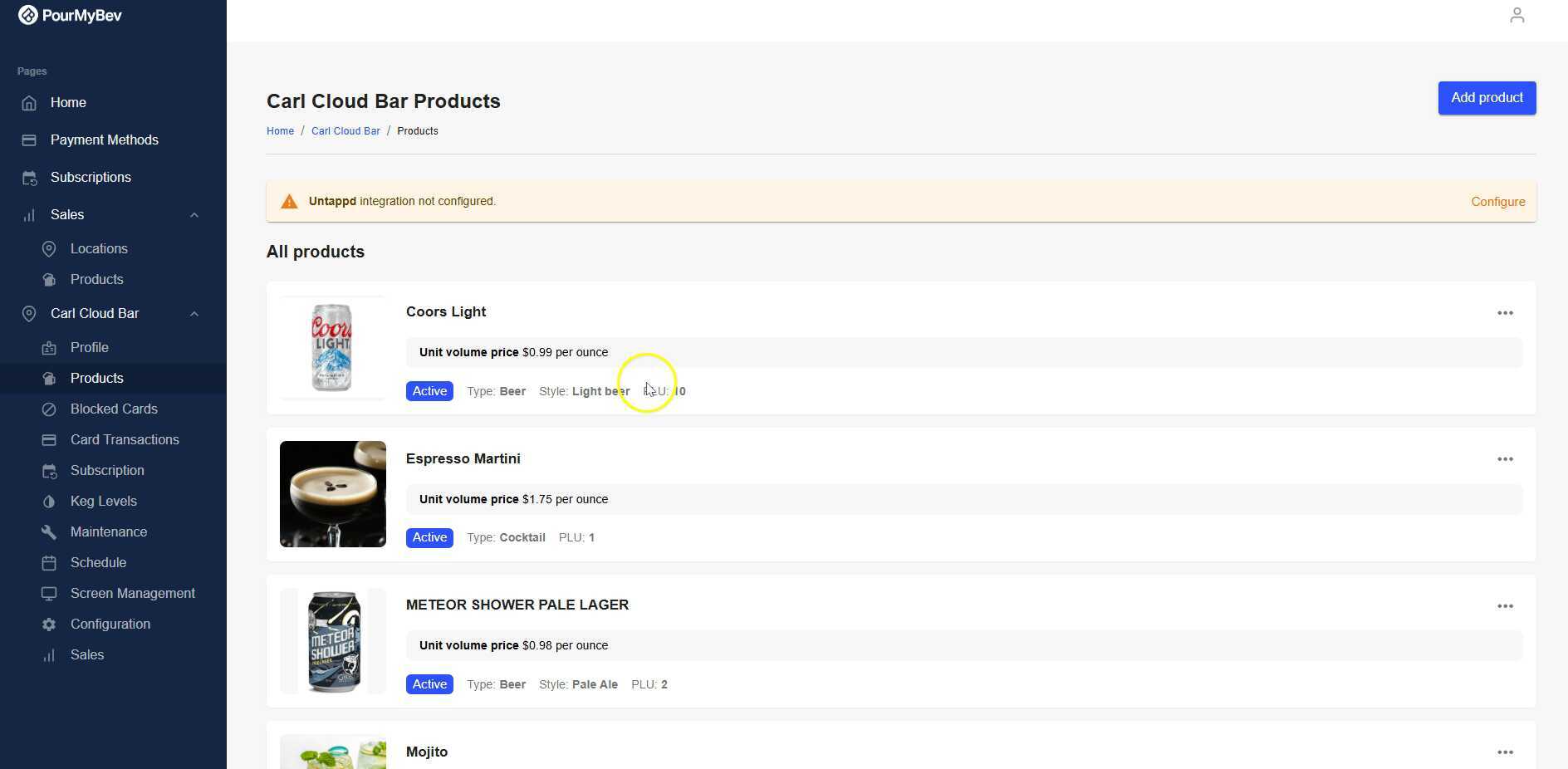Click the beer mug icon beside Sales Products

click(x=49, y=280)
